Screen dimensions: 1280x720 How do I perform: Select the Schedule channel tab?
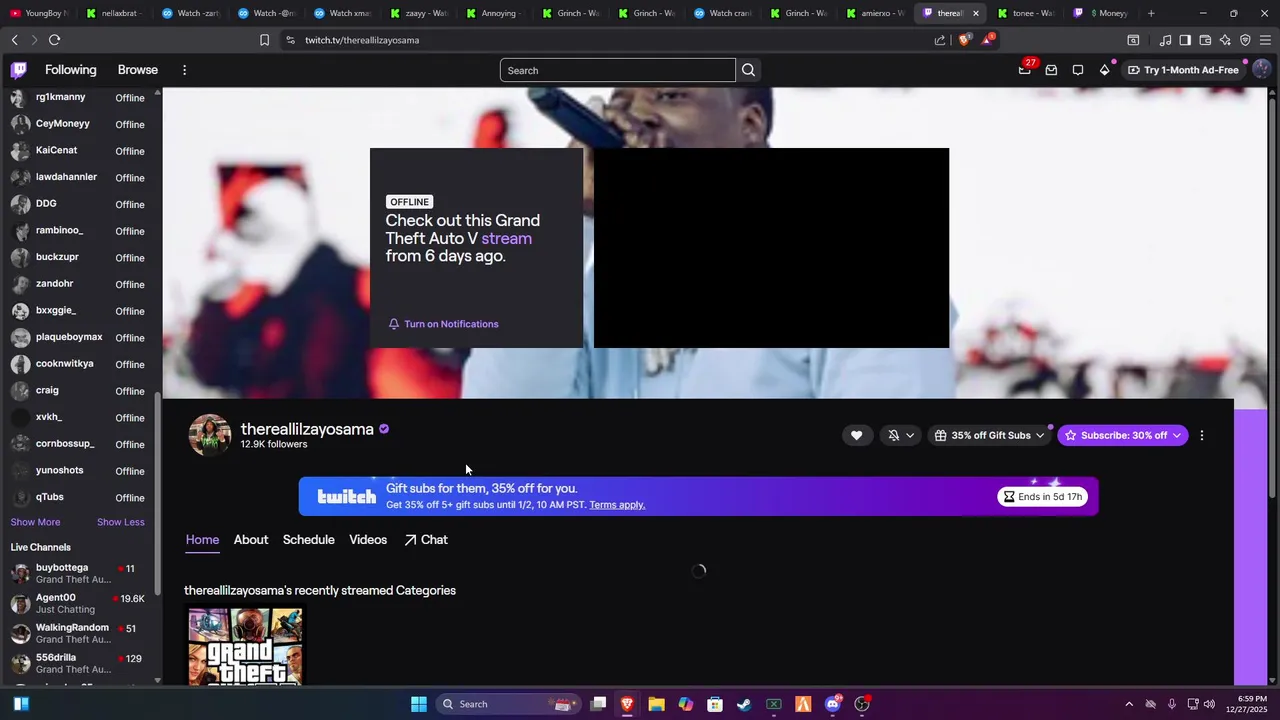pos(308,540)
